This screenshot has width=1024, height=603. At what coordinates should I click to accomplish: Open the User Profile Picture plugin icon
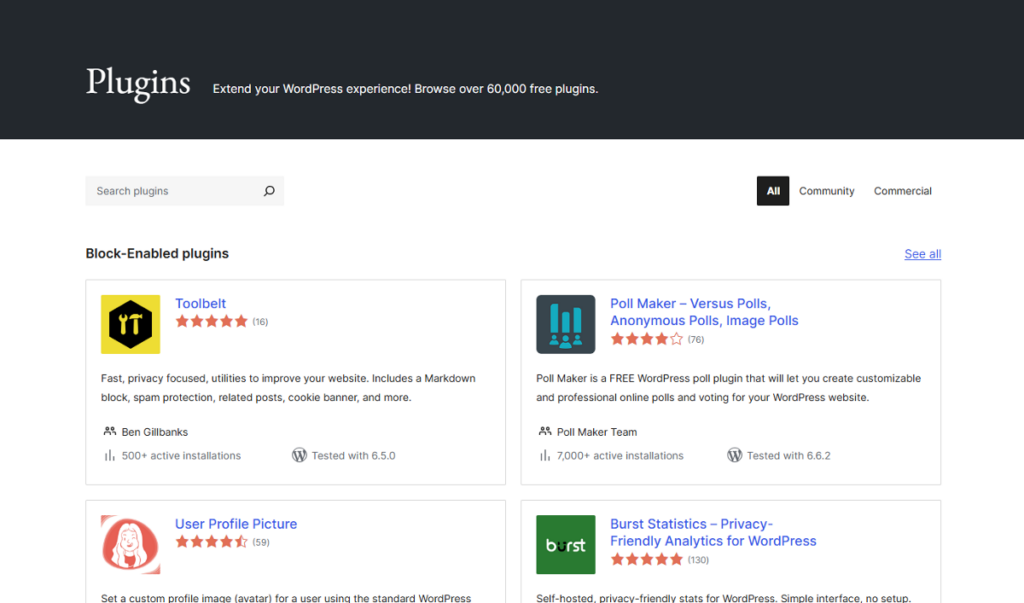tap(131, 544)
